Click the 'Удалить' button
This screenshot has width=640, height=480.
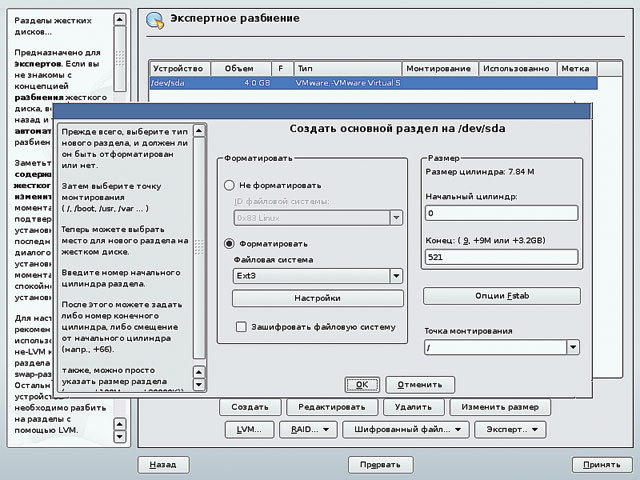pyautogui.click(x=413, y=407)
